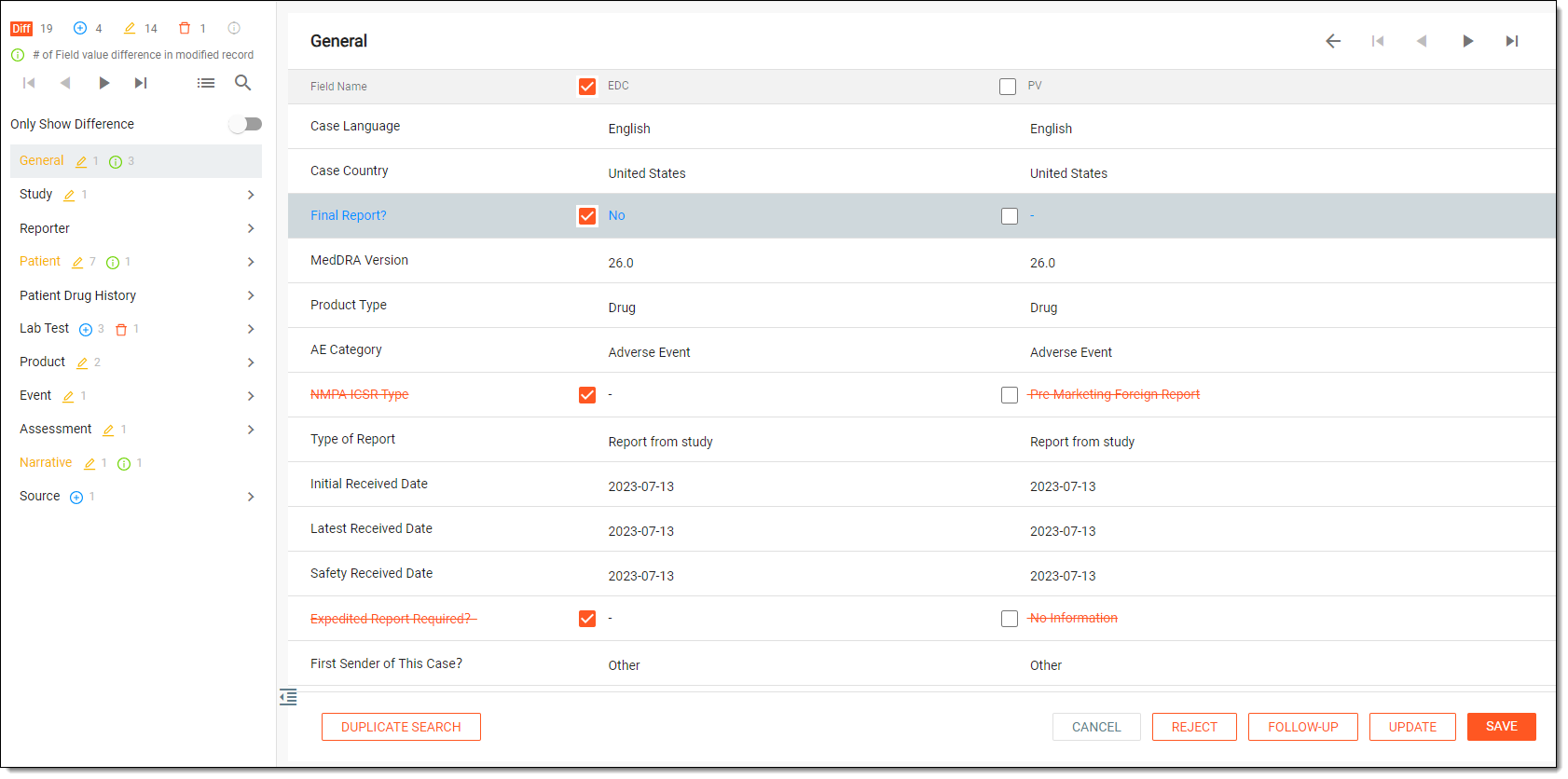Expand Reporter chevron arrow

click(251, 228)
